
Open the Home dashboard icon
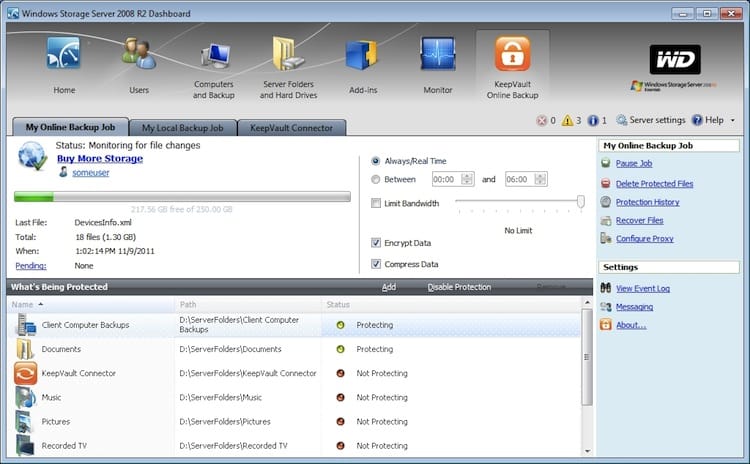[x=64, y=54]
